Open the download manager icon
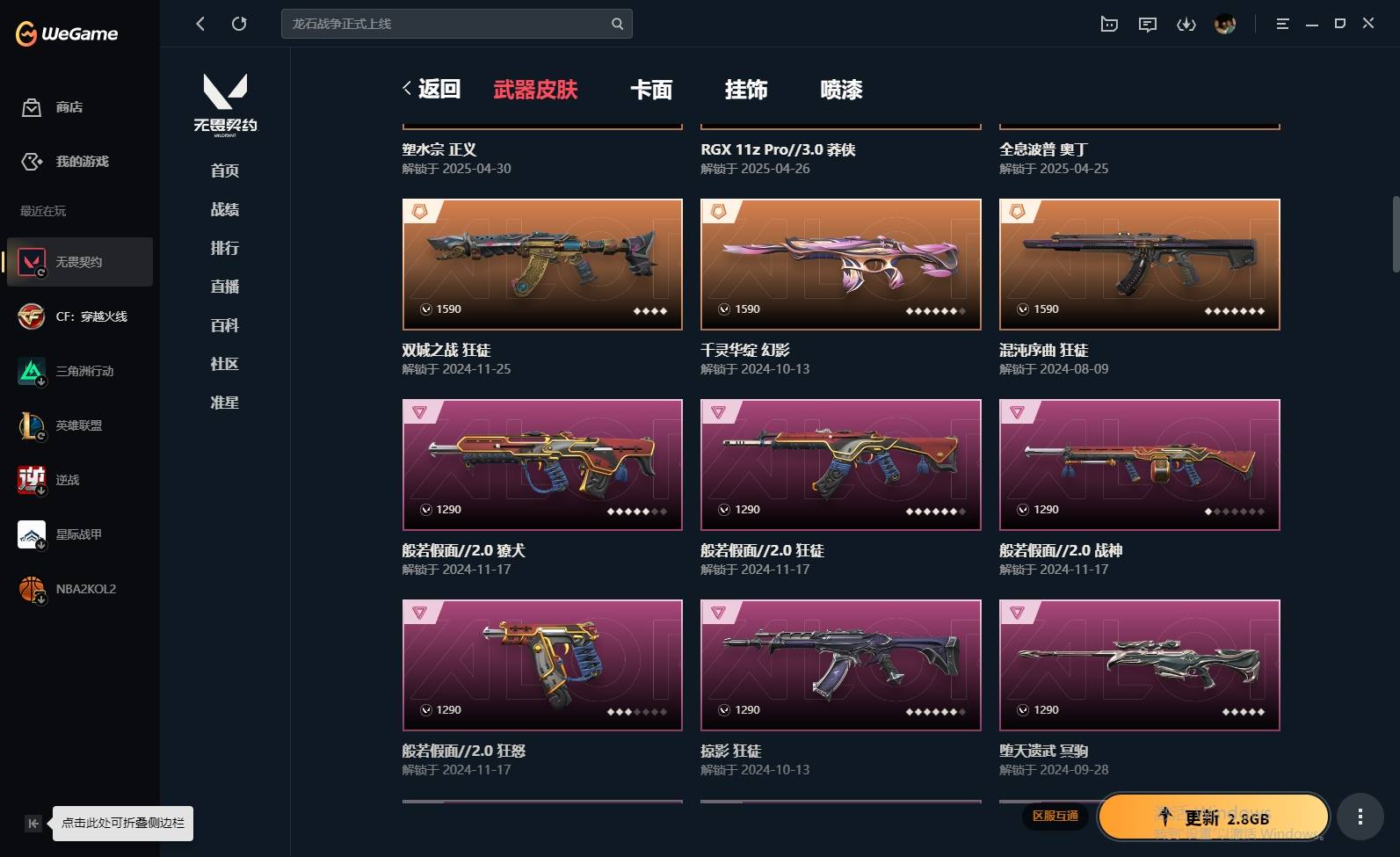Screen dimensions: 1400x857 click(x=1186, y=24)
